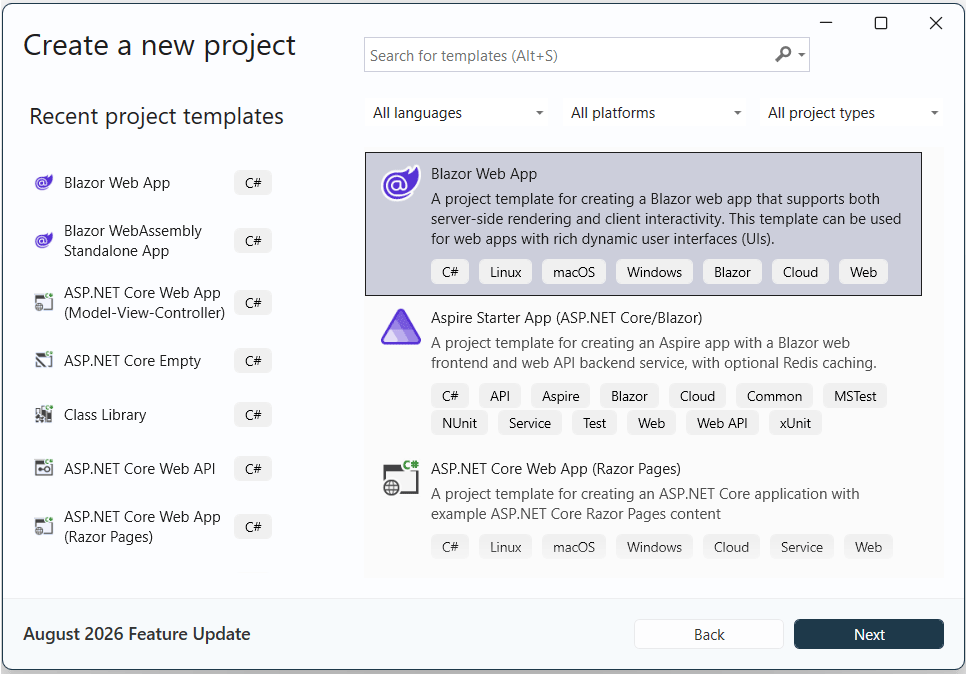Click the C# tag beside ASP.NET Core Web API
The height and width of the screenshot is (674, 966).
(x=253, y=469)
